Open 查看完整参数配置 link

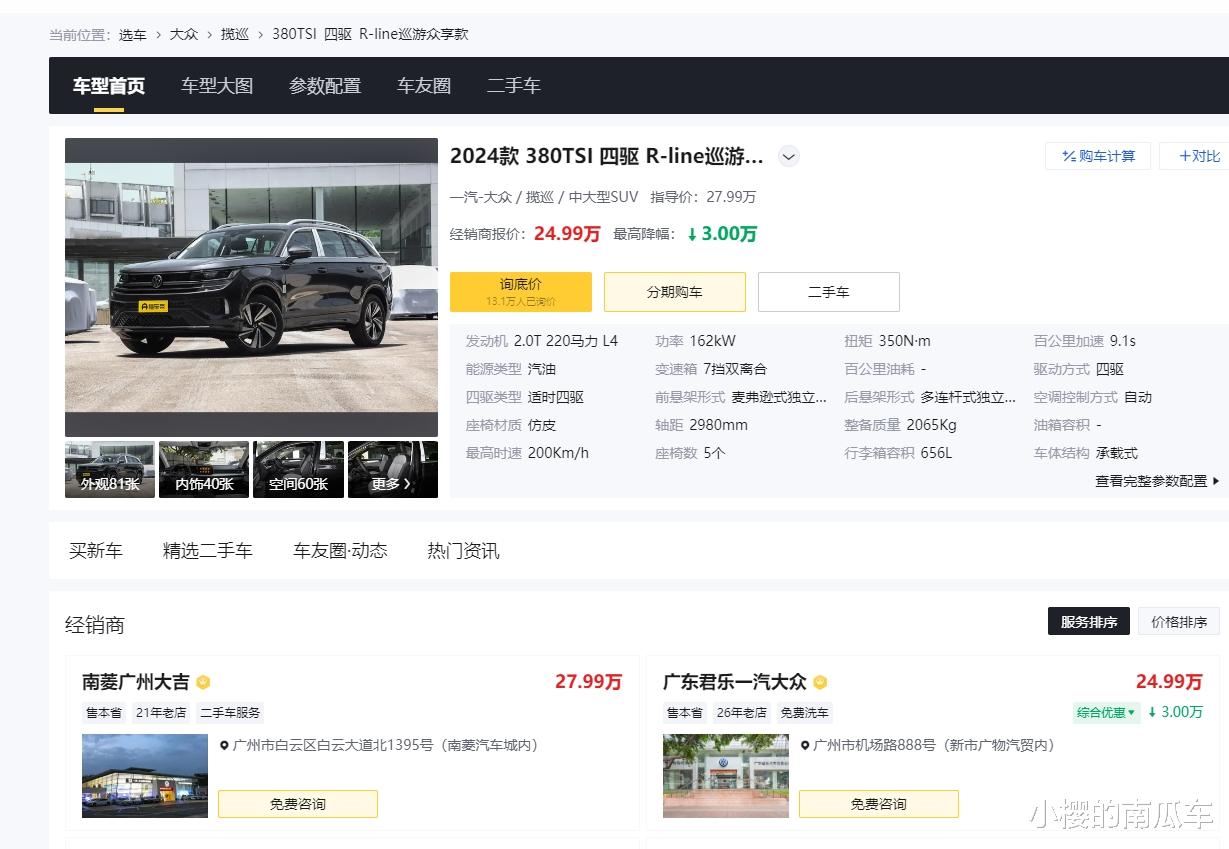(1157, 481)
